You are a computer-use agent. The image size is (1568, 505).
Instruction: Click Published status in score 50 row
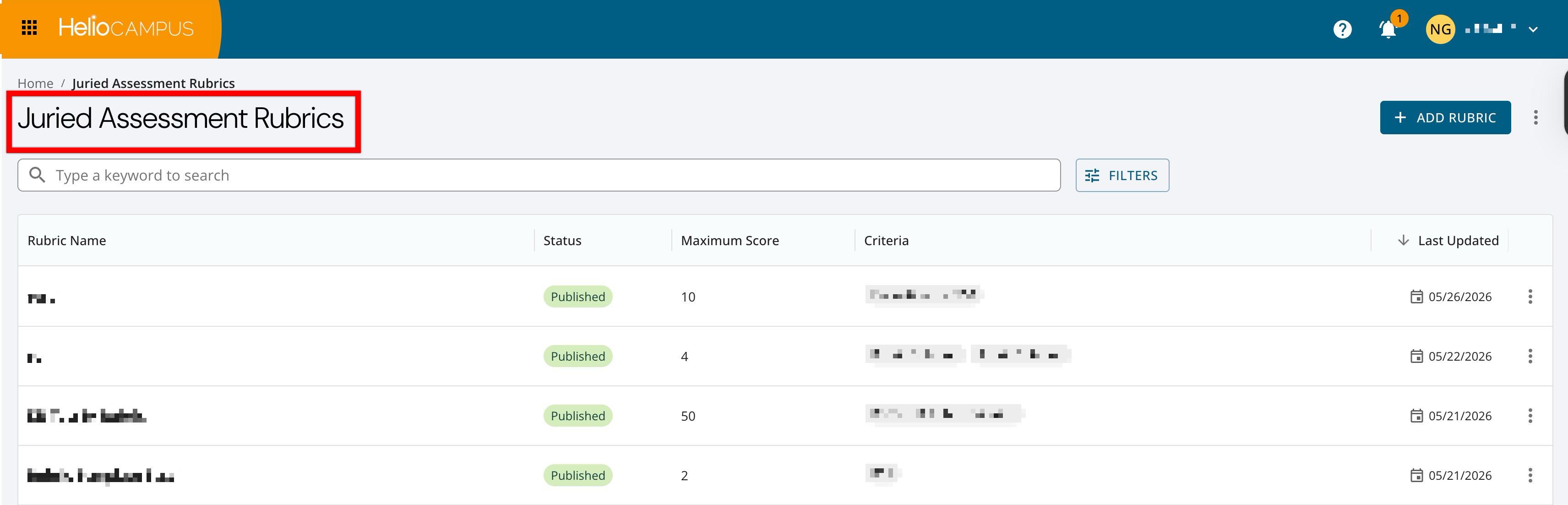pos(577,416)
